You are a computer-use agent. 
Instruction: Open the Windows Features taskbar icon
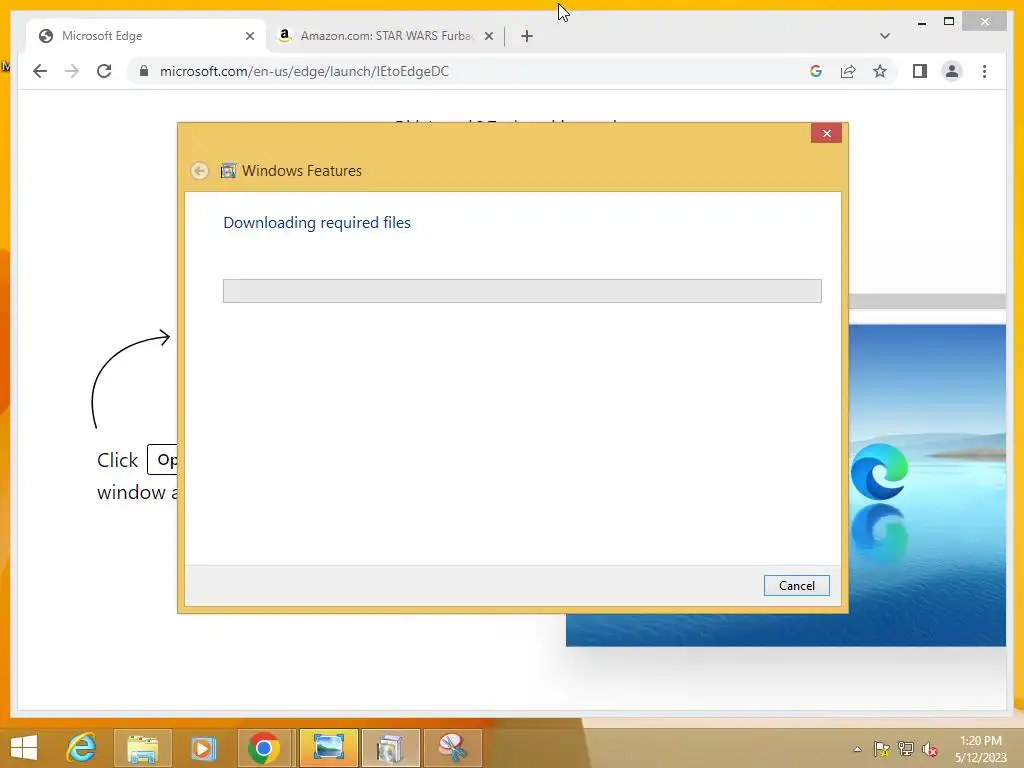[391, 748]
